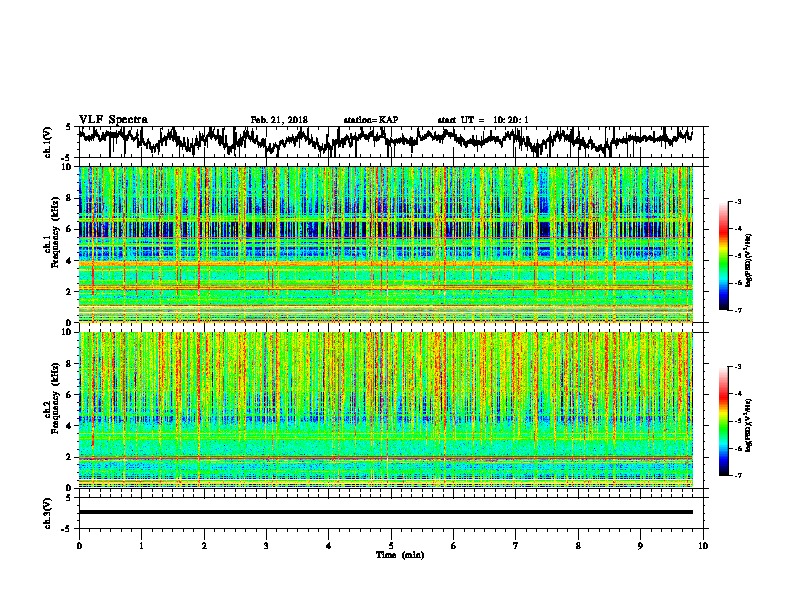Click the "VLF Spectra" plot title
This screenshot has height=612, width=792.
(x=113, y=120)
